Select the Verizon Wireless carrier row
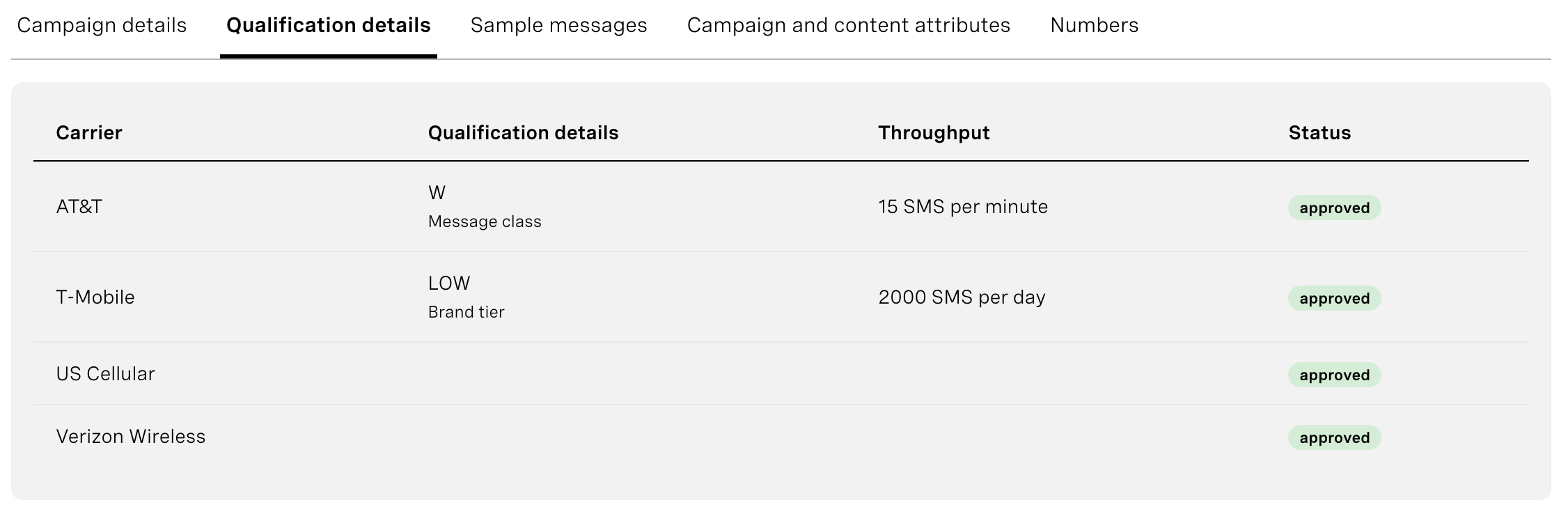The height and width of the screenshot is (507, 1568). pyautogui.click(x=781, y=437)
